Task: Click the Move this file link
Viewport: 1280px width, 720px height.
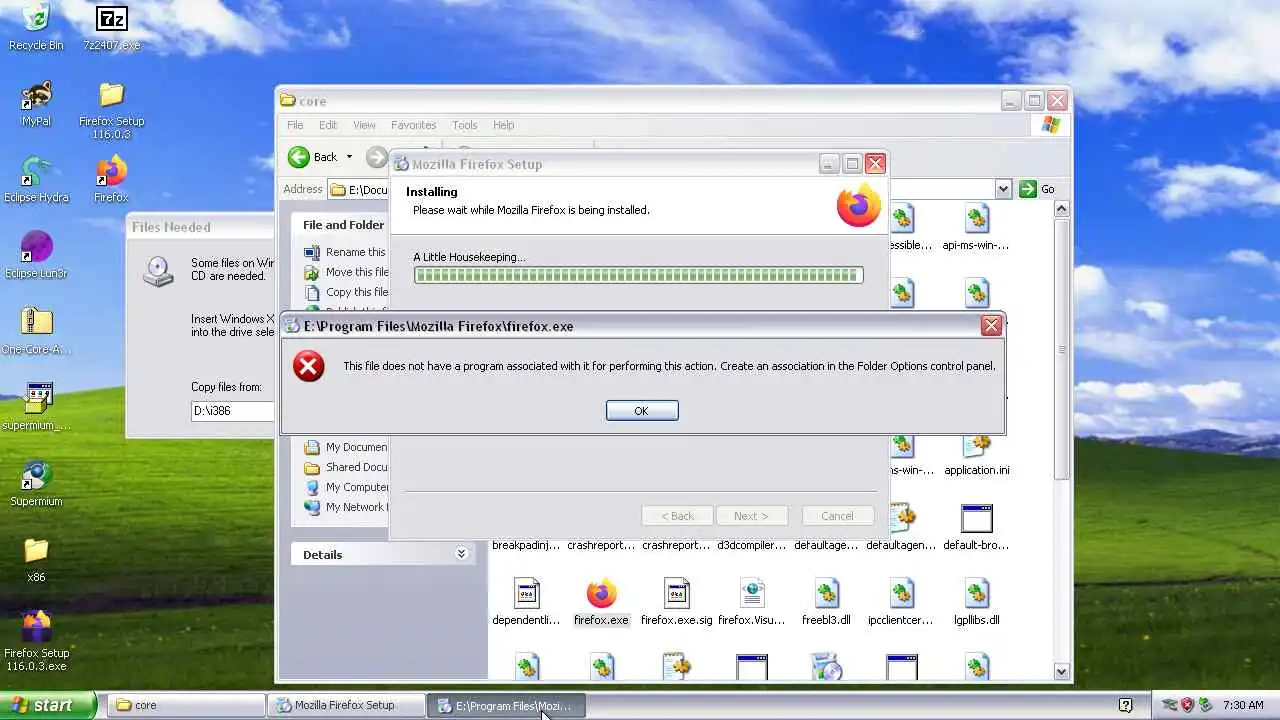Action: [x=346, y=272]
